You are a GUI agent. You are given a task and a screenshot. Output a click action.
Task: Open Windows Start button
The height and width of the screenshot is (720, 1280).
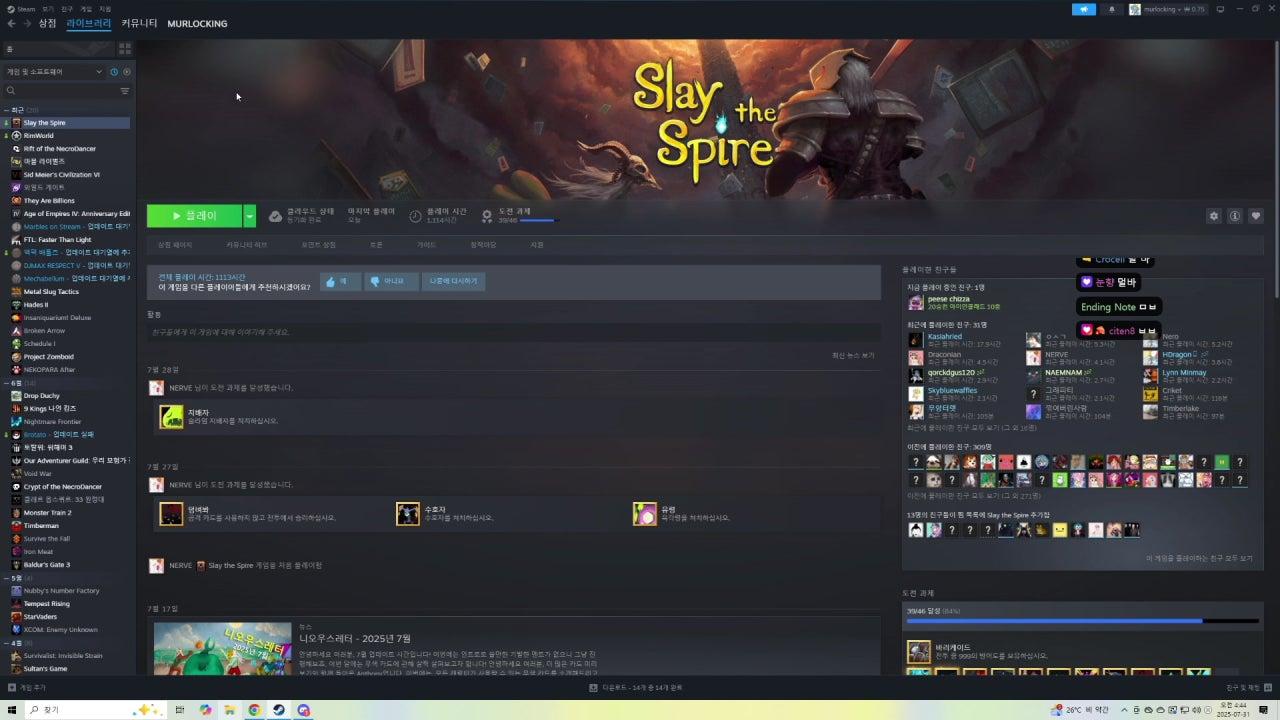tap(12, 710)
